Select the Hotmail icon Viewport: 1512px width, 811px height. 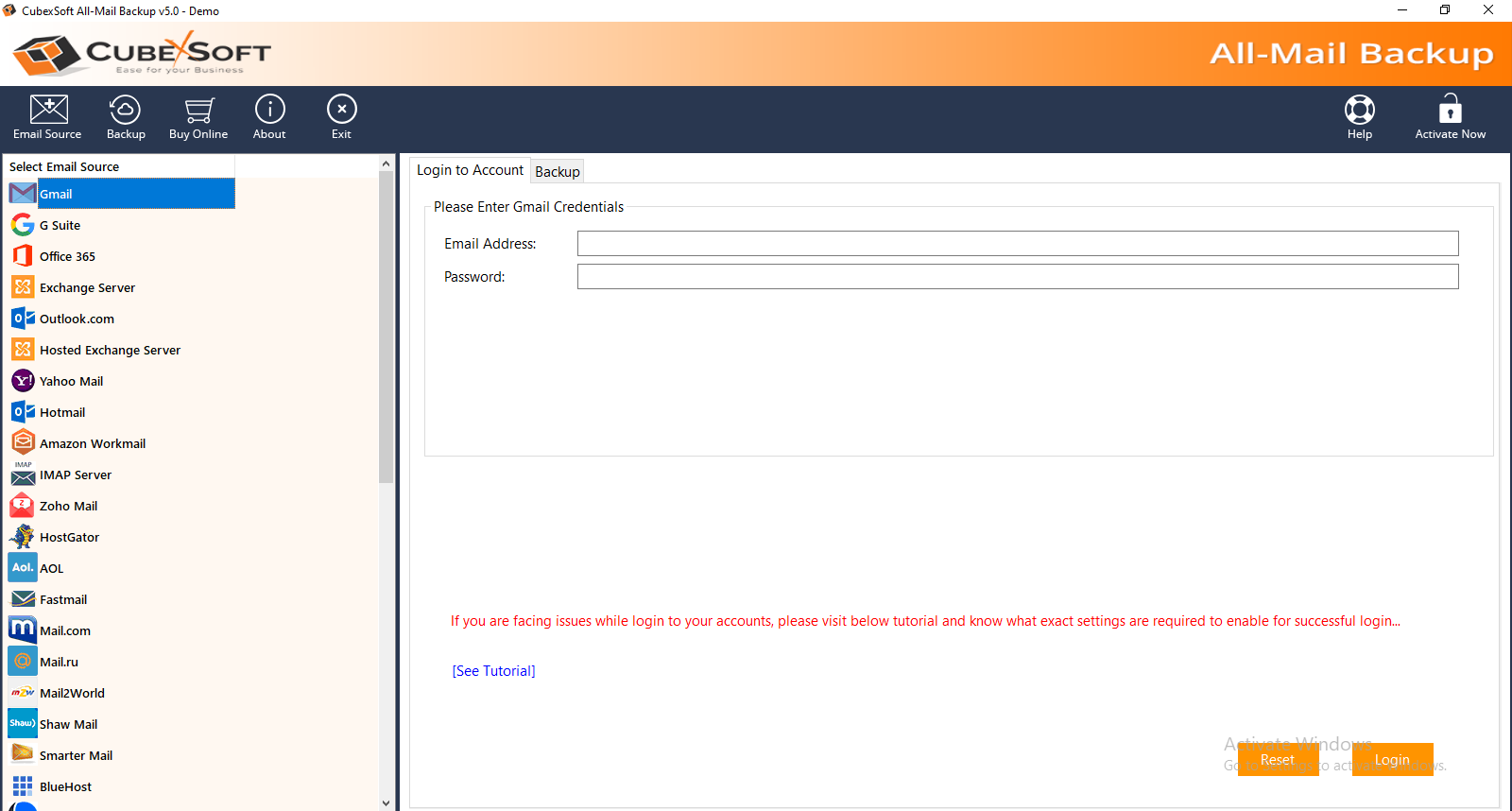(x=23, y=412)
